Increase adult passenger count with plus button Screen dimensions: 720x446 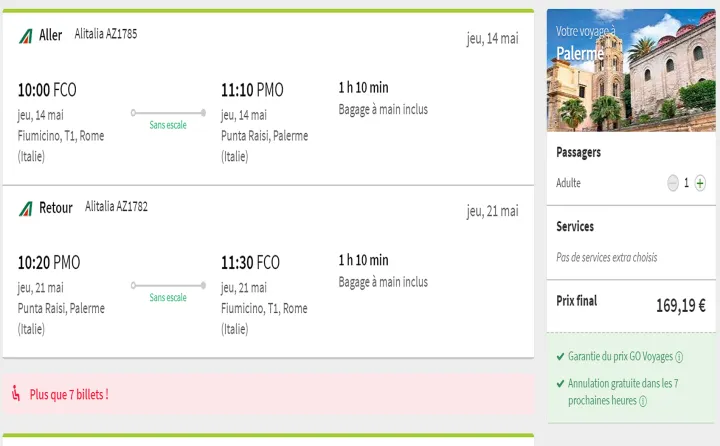coord(700,183)
